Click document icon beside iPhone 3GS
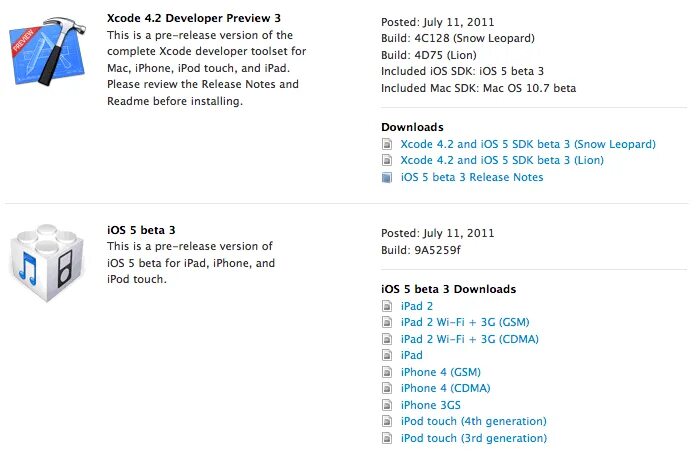 [387, 405]
